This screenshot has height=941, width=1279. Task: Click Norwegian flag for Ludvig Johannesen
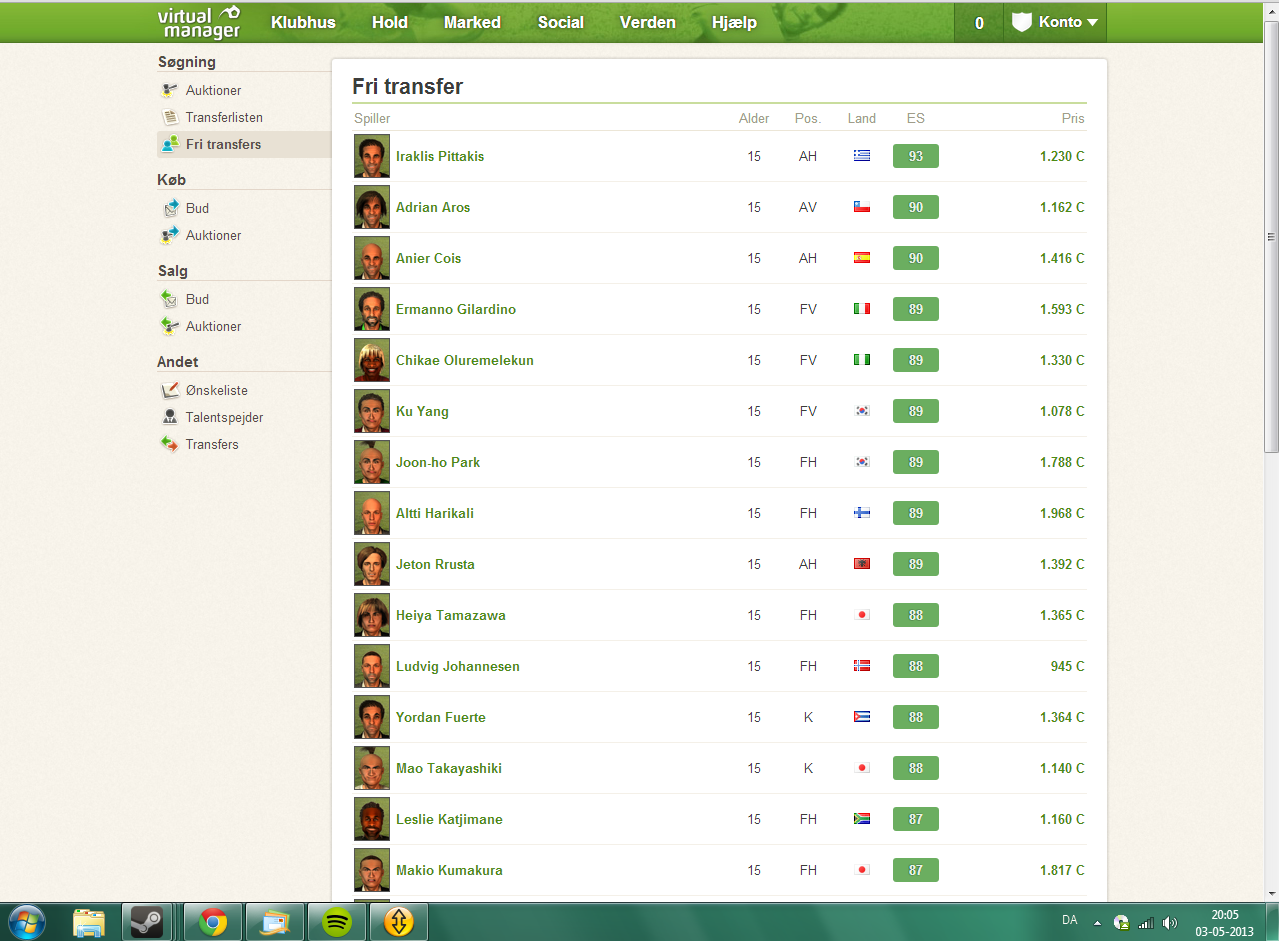[862, 666]
